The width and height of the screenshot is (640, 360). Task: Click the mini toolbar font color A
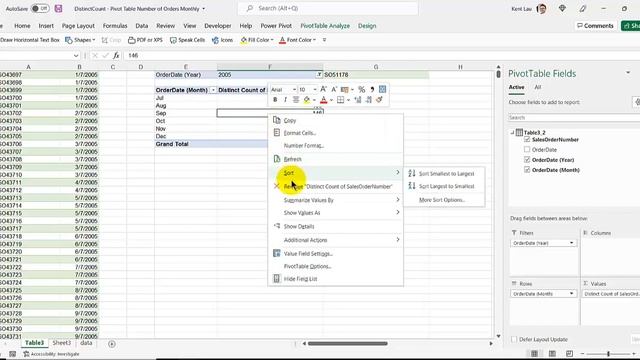324,100
